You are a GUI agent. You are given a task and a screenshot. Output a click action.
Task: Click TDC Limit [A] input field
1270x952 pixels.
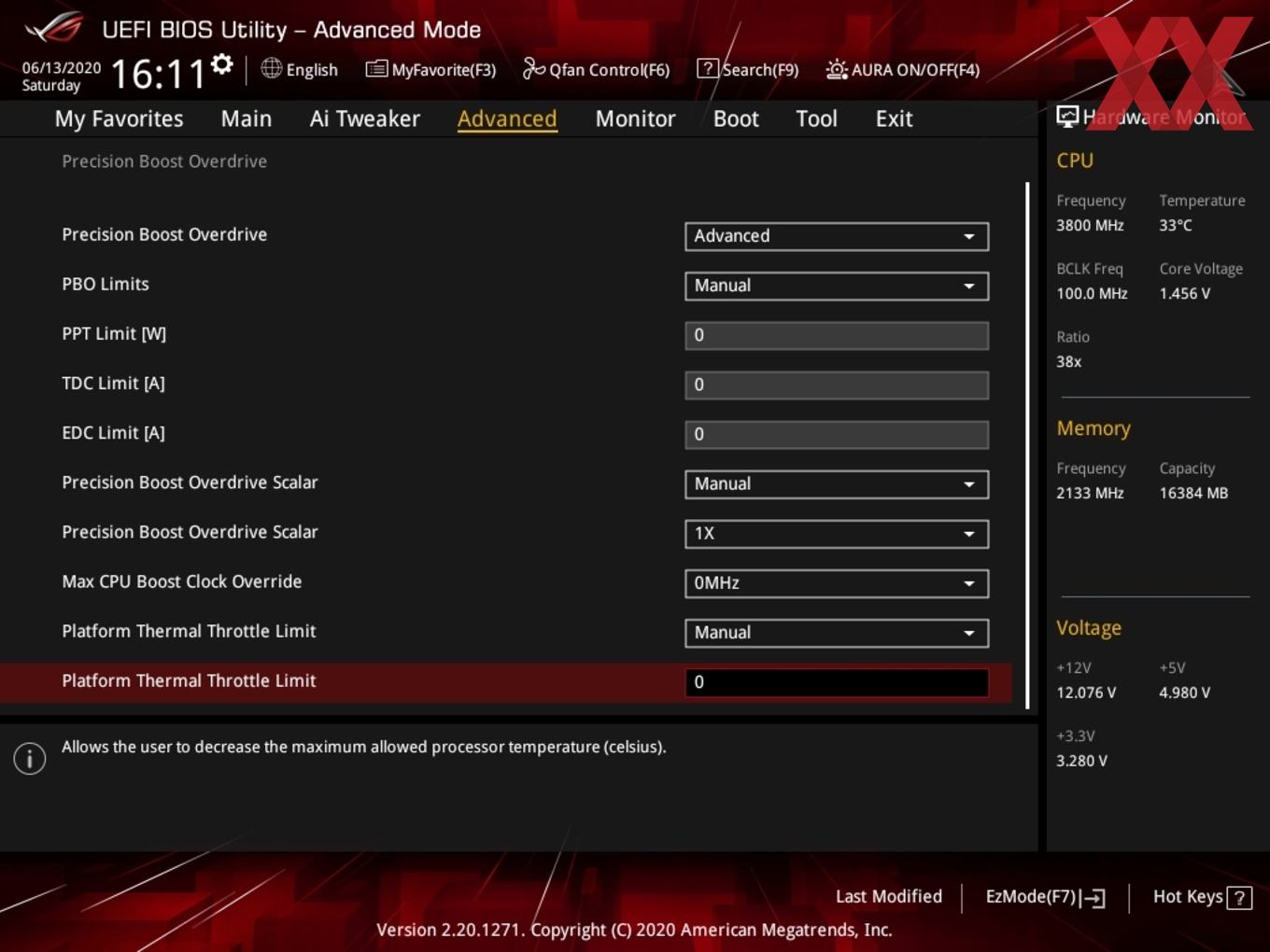(x=837, y=385)
